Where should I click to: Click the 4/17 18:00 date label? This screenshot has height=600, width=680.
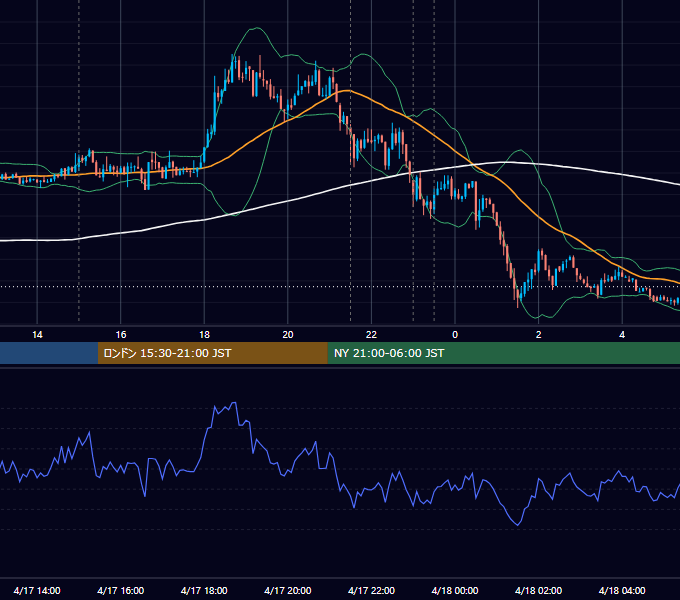(204, 590)
